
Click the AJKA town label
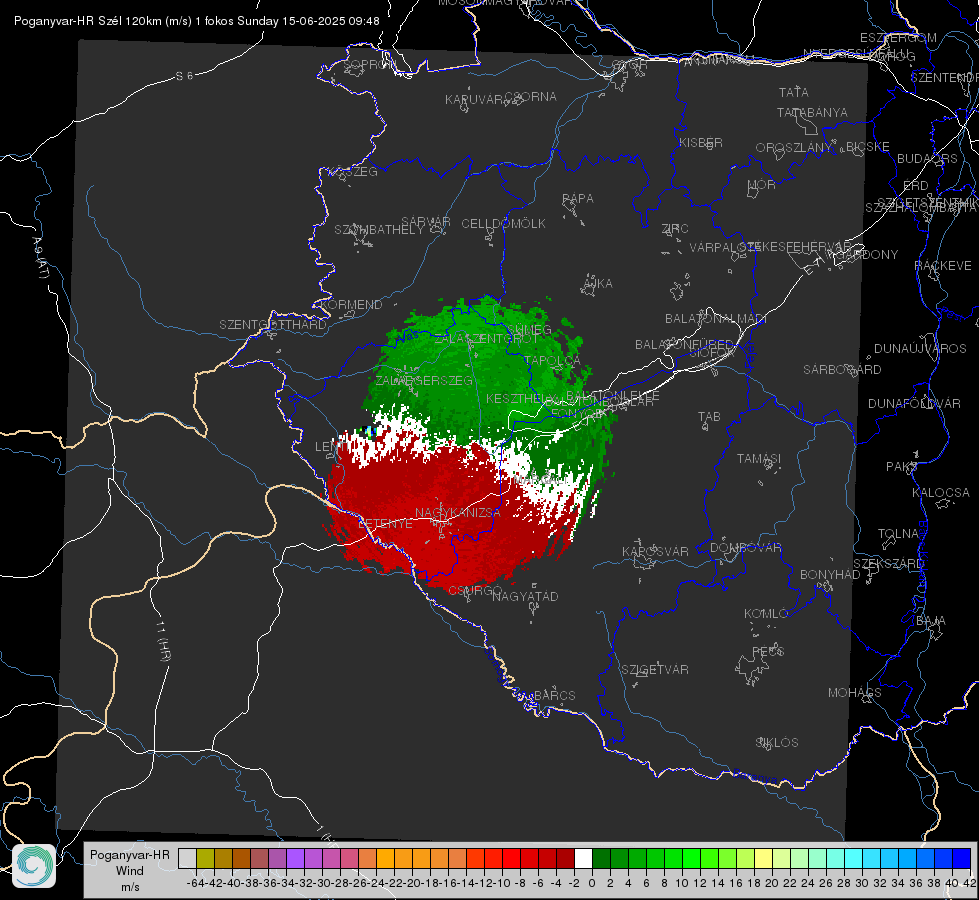597,284
